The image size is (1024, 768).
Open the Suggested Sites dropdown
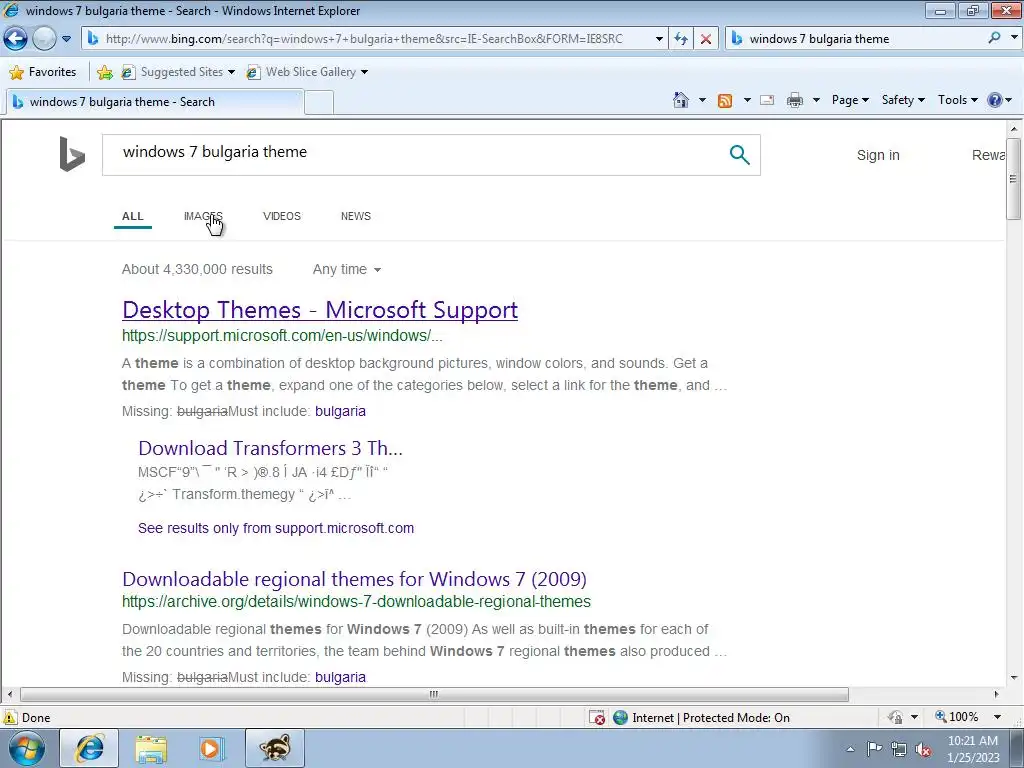point(178,72)
